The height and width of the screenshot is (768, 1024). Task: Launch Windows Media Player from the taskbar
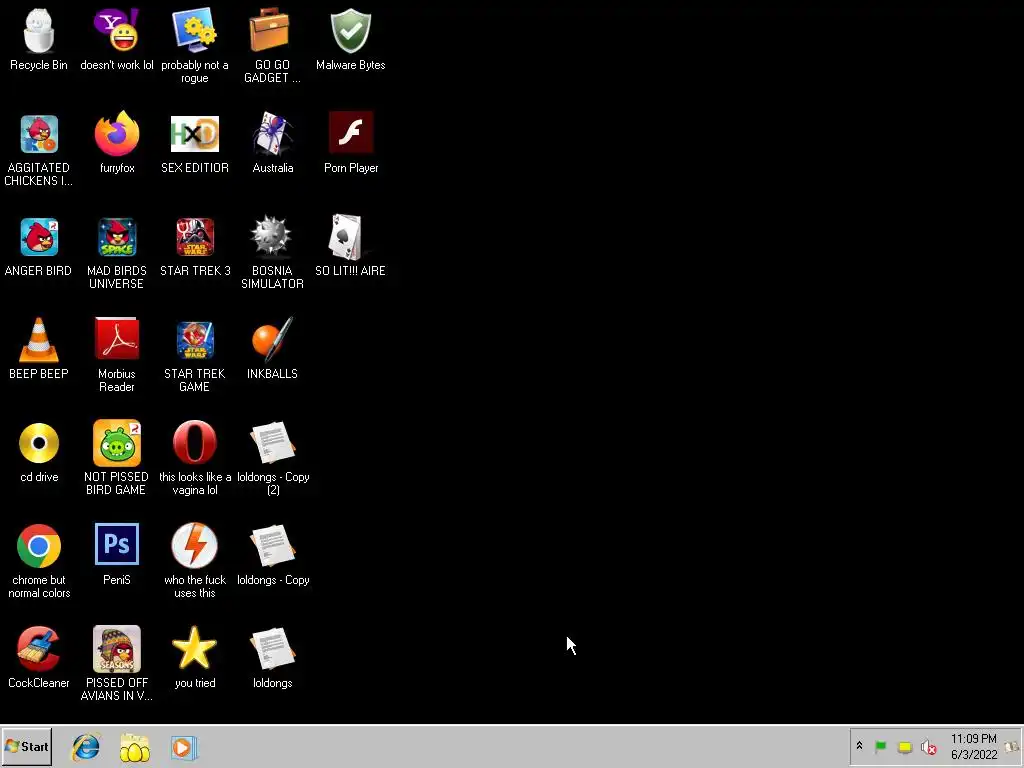(184, 748)
